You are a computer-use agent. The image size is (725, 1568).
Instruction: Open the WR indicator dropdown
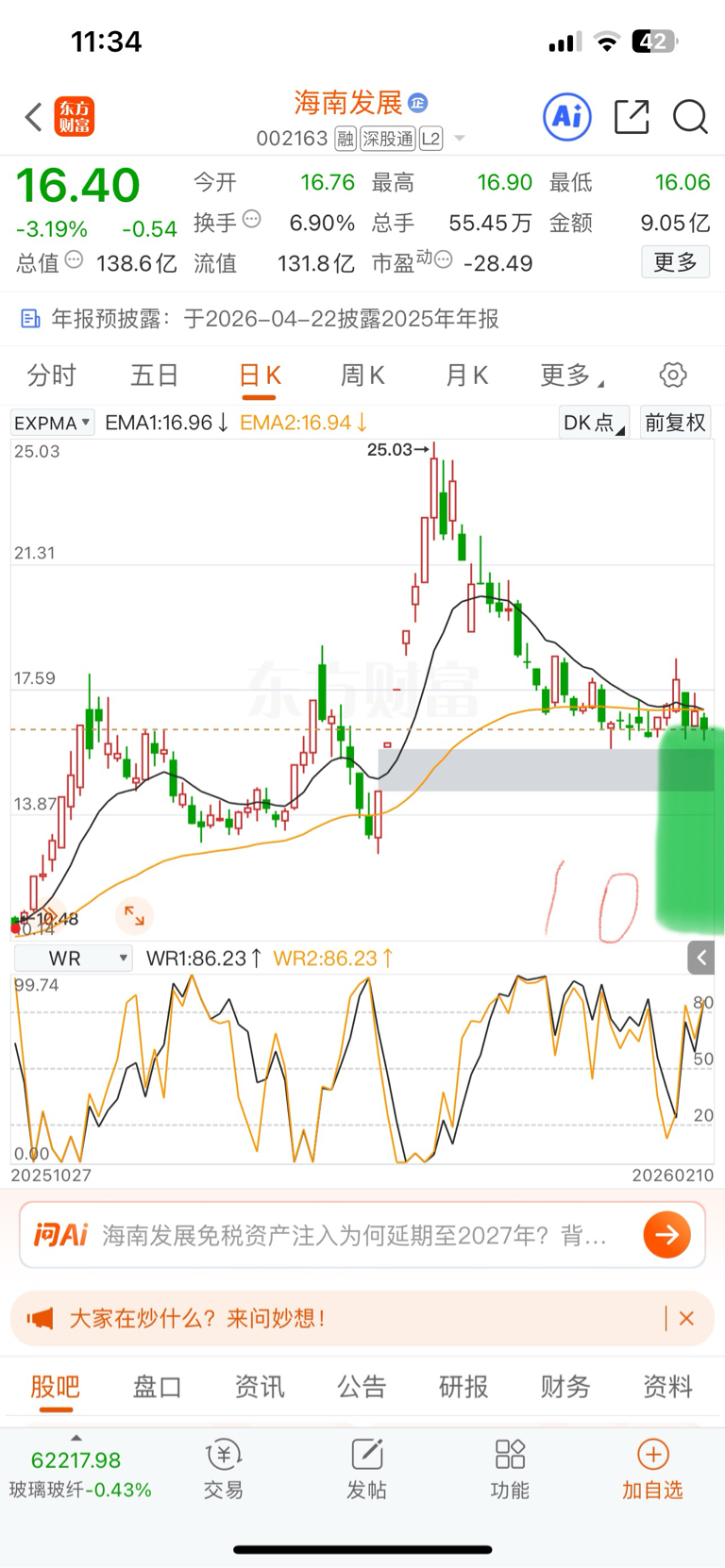[72, 959]
